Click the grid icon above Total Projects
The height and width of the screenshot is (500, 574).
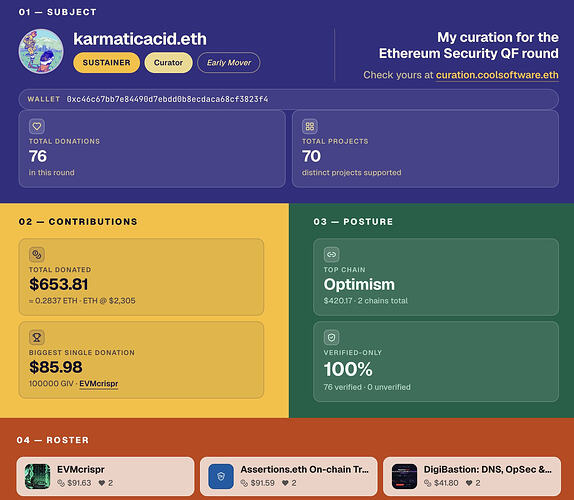[x=310, y=126]
